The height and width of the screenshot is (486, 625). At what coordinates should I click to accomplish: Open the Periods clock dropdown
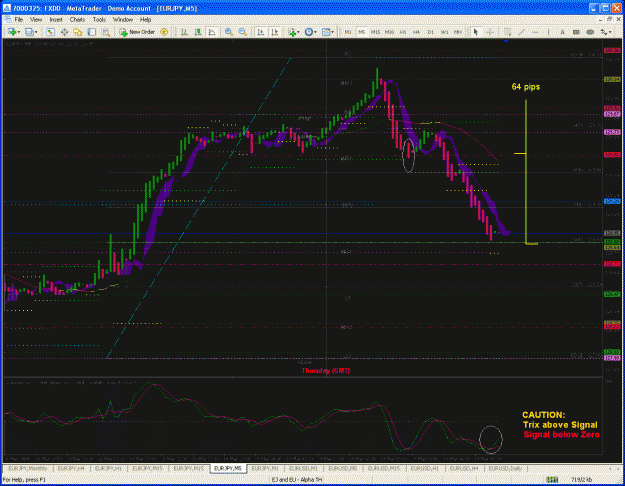pos(311,32)
